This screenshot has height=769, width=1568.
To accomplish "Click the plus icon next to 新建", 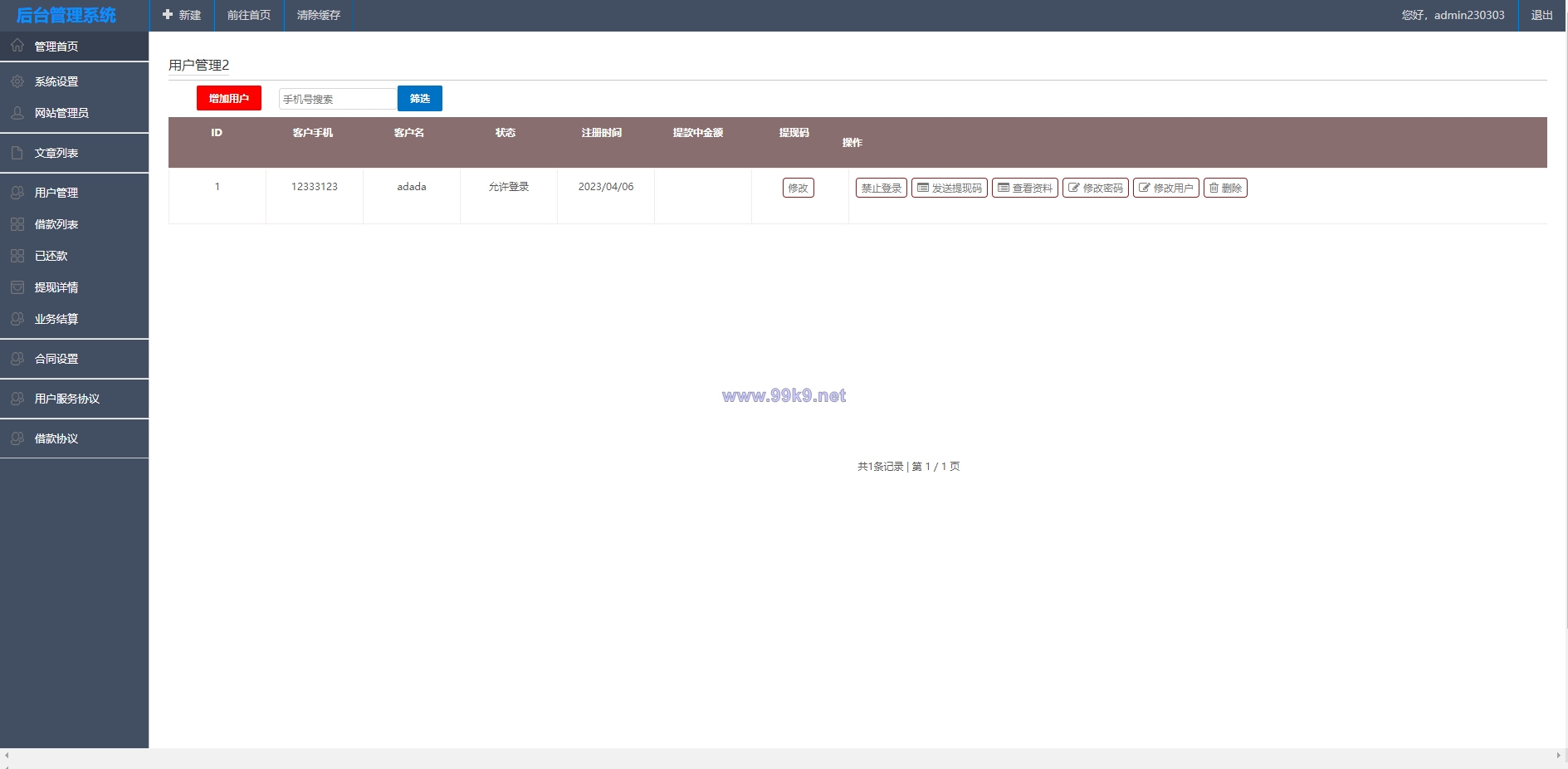I will 168,15.
